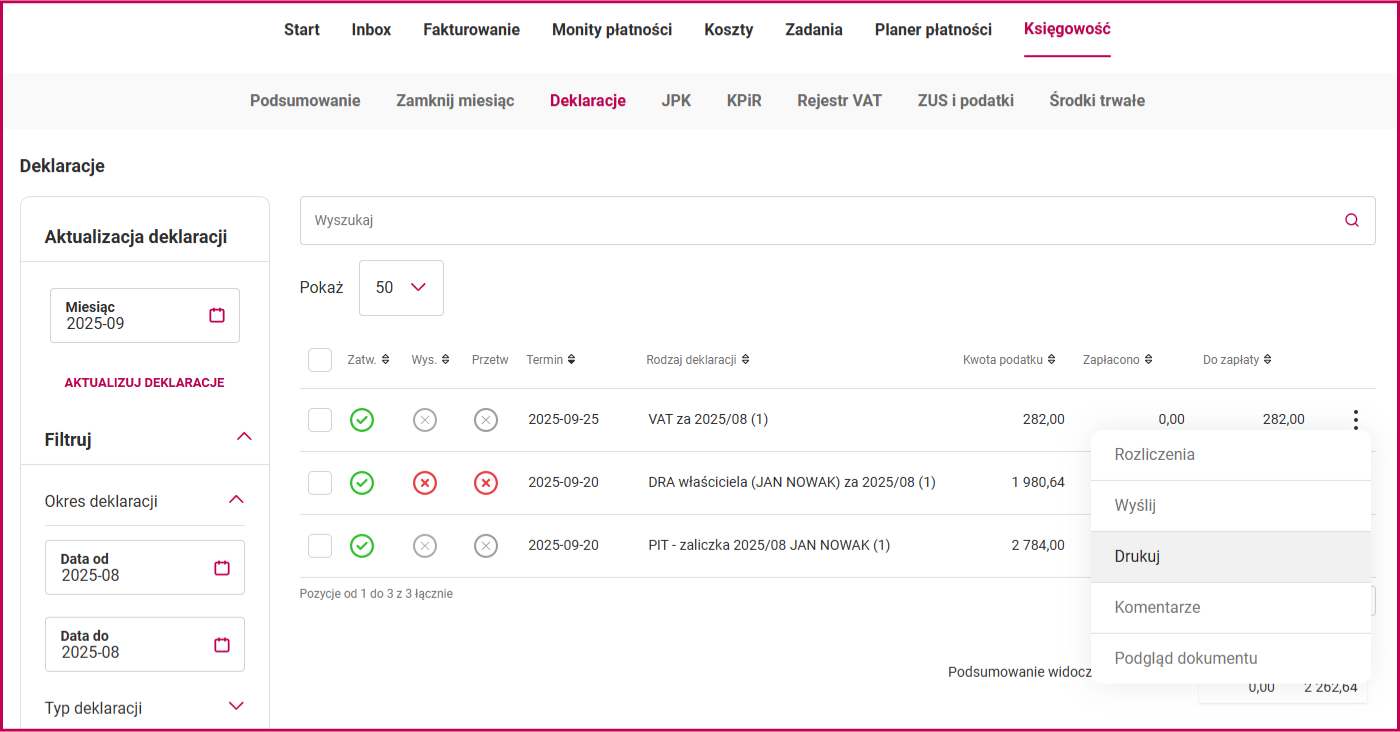Open the Monity płatności tab

[x=612, y=30]
